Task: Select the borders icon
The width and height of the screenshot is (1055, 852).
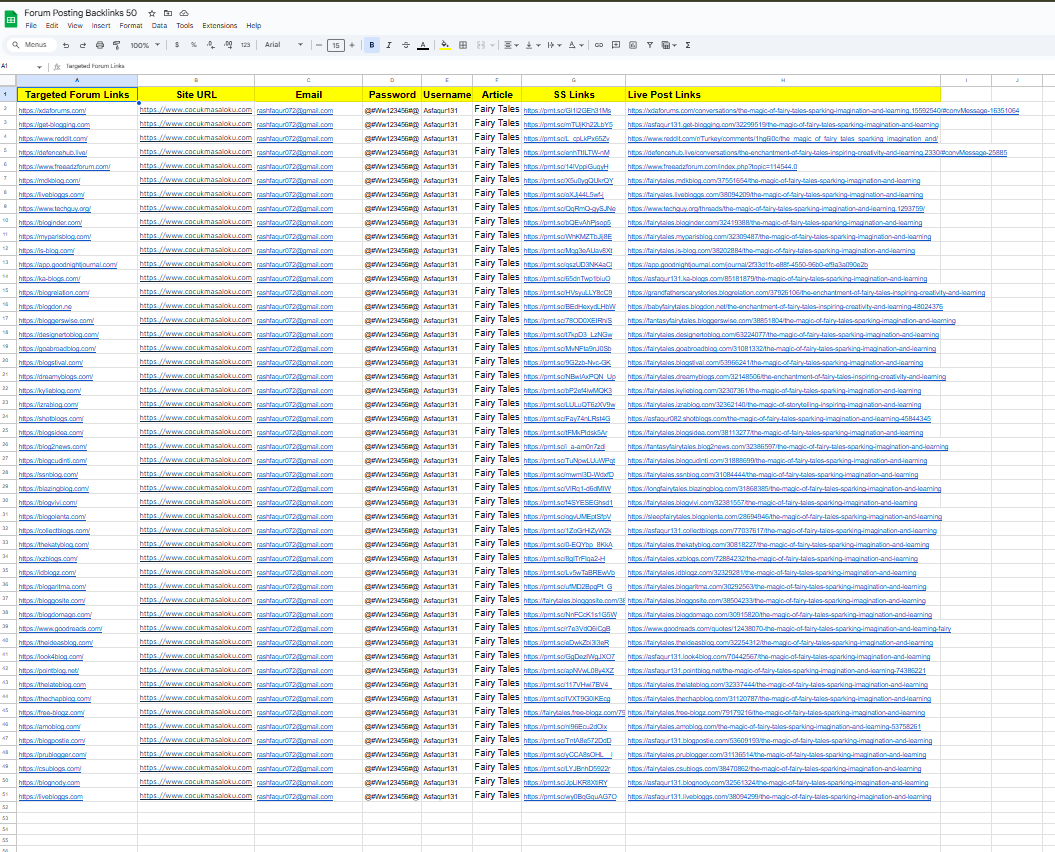Action: (x=463, y=45)
